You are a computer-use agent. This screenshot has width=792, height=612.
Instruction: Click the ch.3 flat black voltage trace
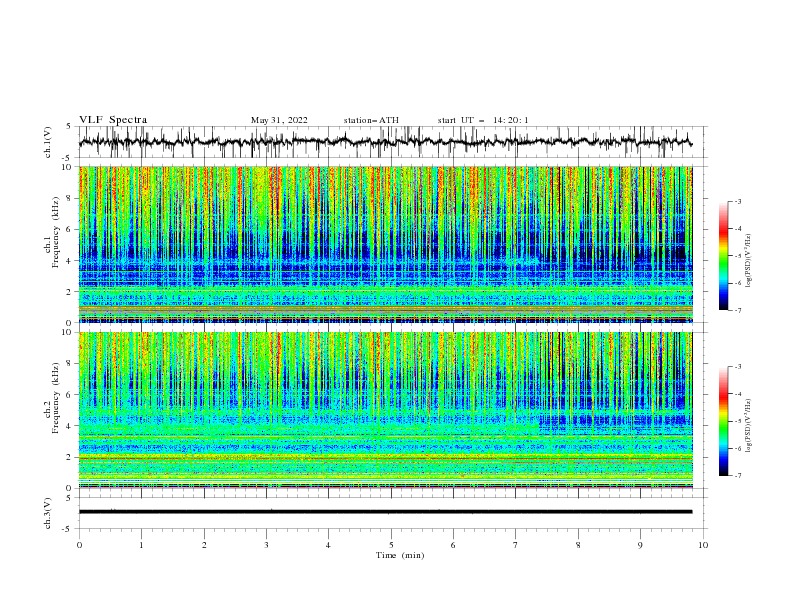pyautogui.click(x=385, y=512)
